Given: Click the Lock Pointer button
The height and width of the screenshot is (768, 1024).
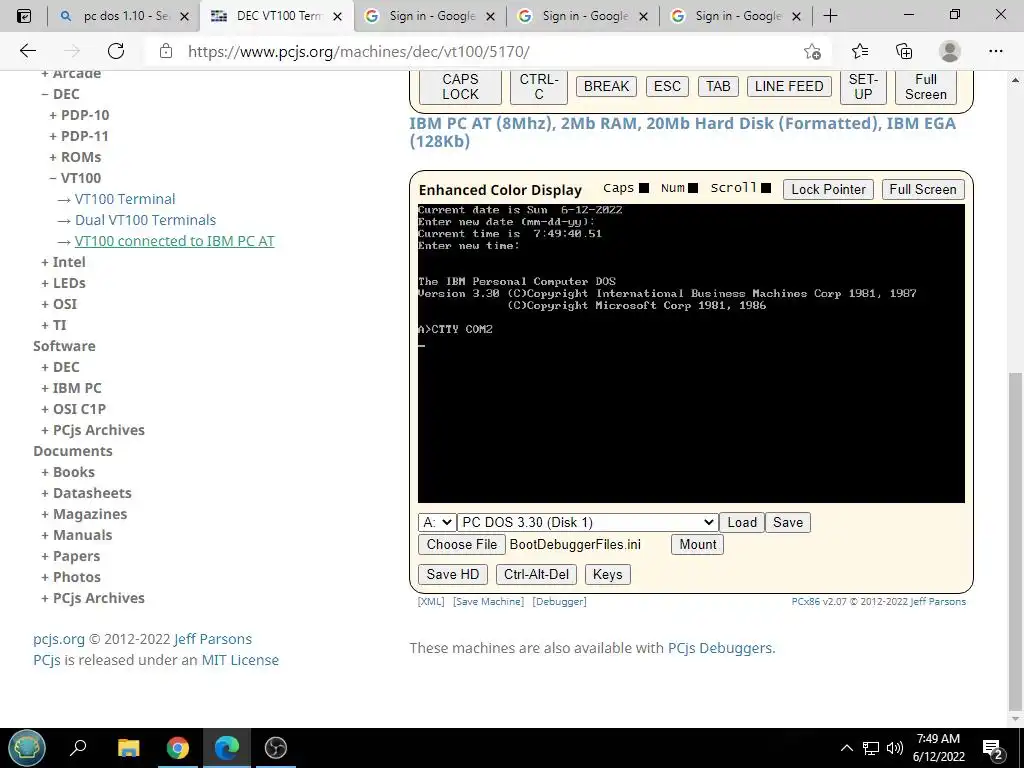Looking at the screenshot, I should click(x=828, y=189).
